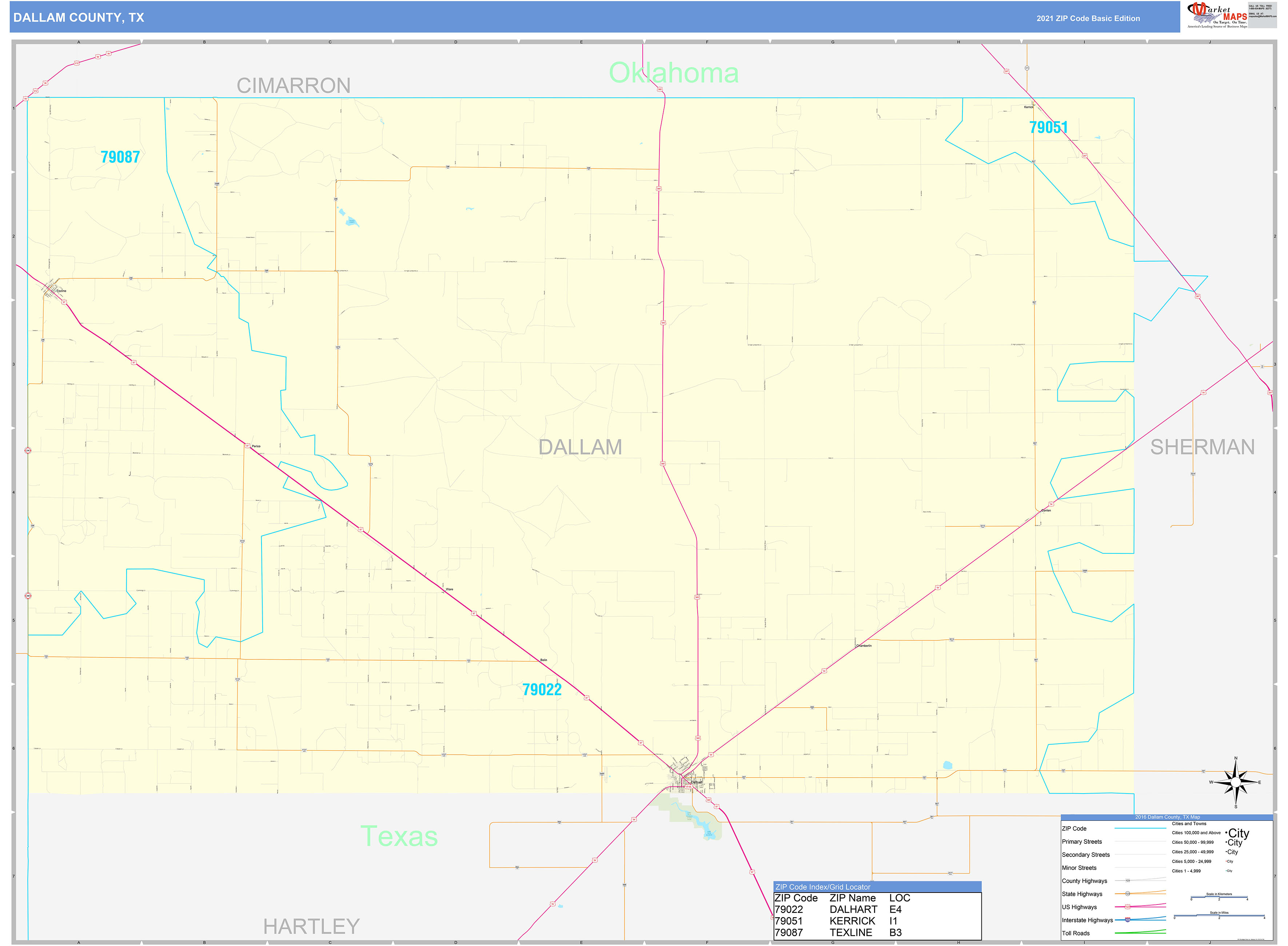This screenshot has width=1288, height=946.
Task: Open the 2016 Dallam County TX Map header
Action: click(1168, 817)
